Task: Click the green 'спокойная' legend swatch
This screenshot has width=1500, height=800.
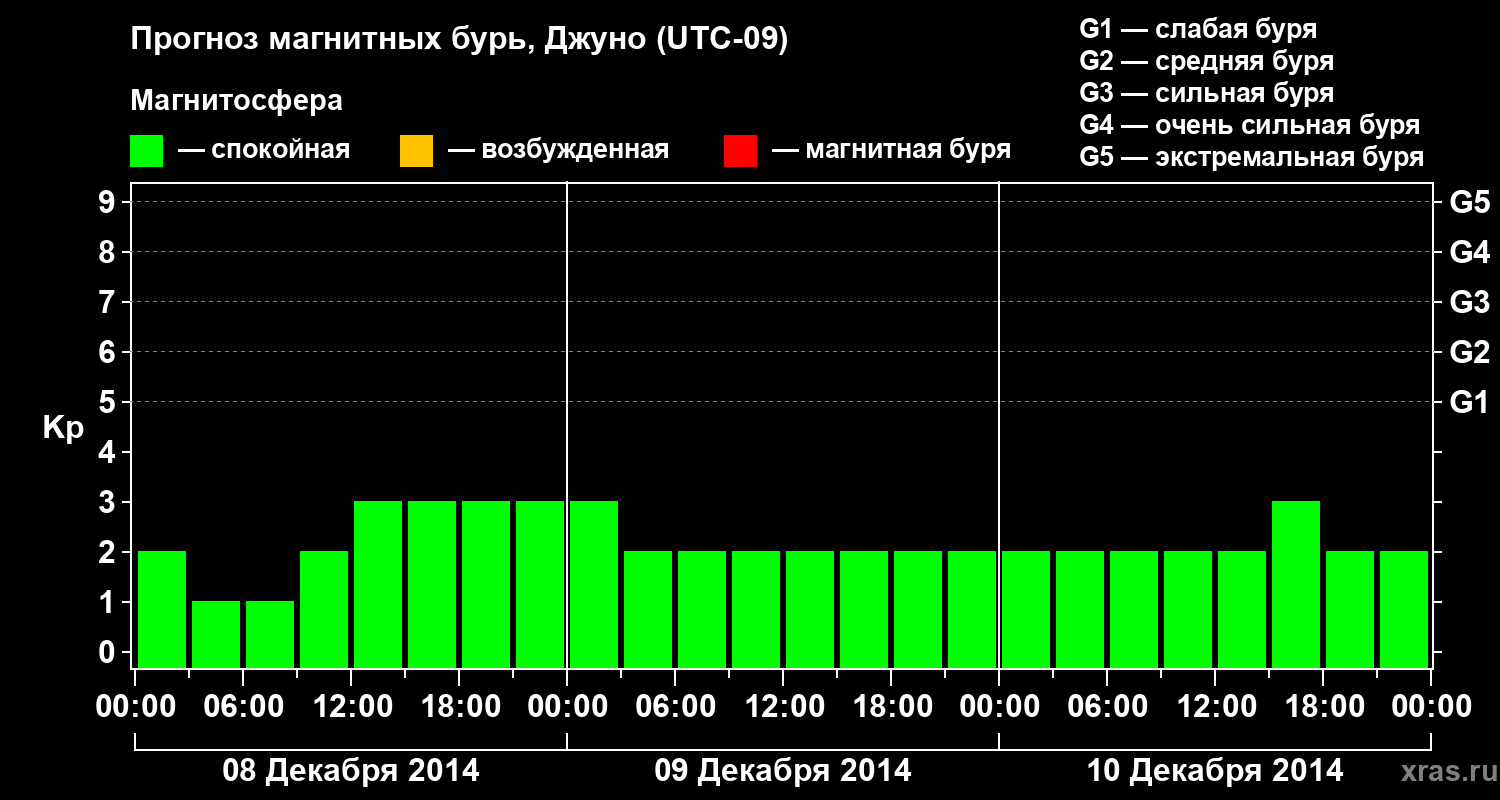Action: [146, 151]
